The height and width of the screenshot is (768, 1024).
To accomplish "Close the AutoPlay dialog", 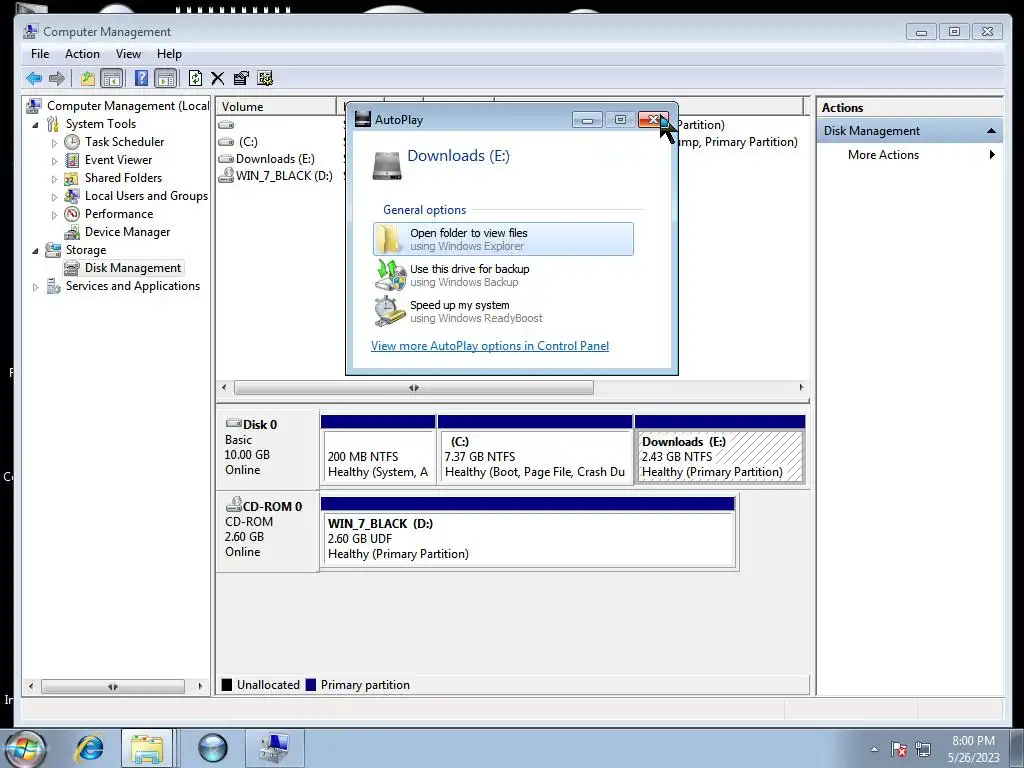I will point(653,120).
